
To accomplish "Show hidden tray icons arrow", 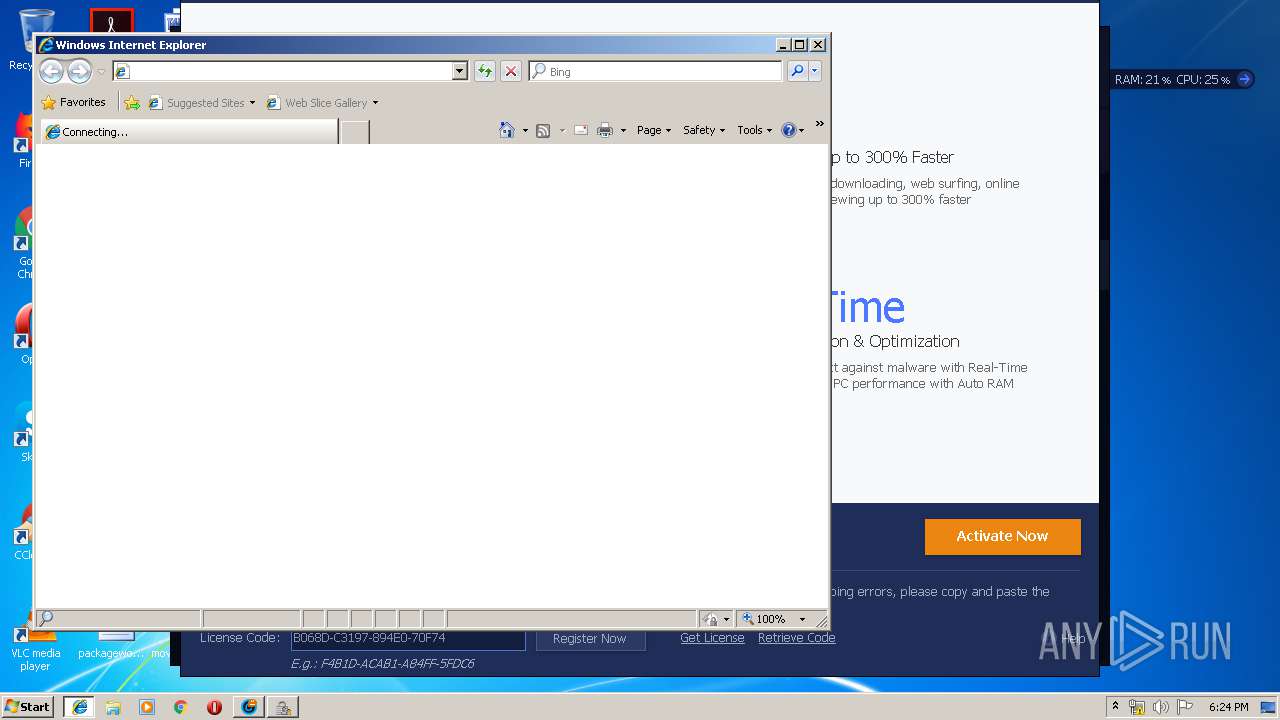I will pyautogui.click(x=1116, y=707).
